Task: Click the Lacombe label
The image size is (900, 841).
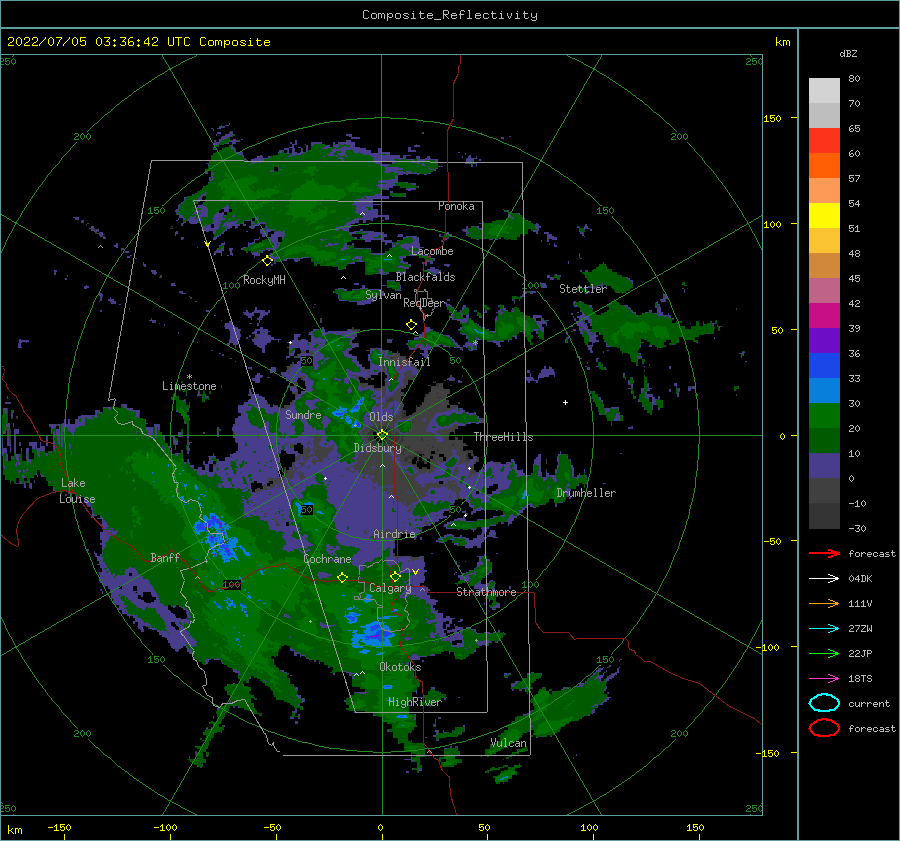Action: coord(432,251)
